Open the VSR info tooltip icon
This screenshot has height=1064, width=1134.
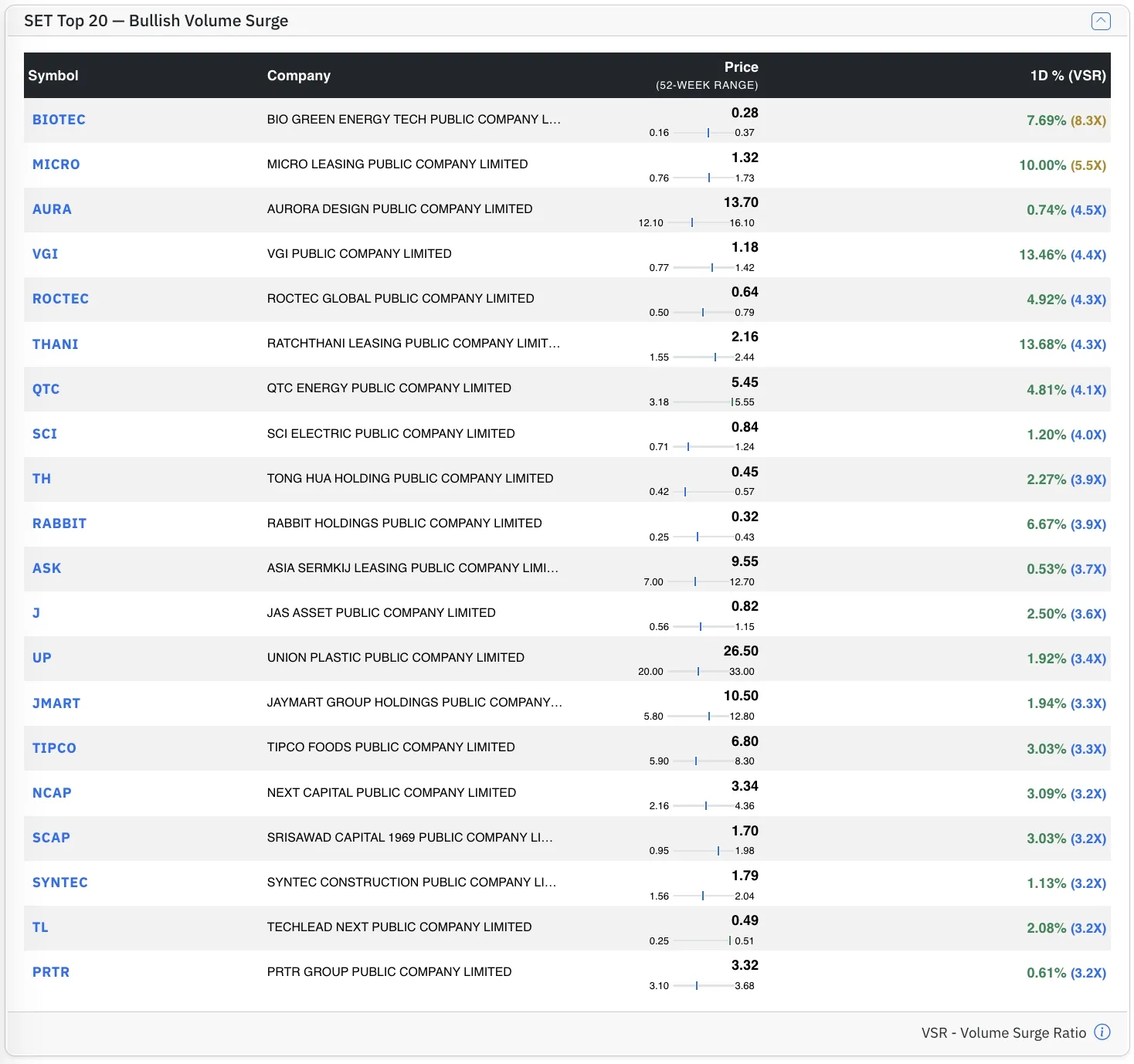pos(1102,1032)
